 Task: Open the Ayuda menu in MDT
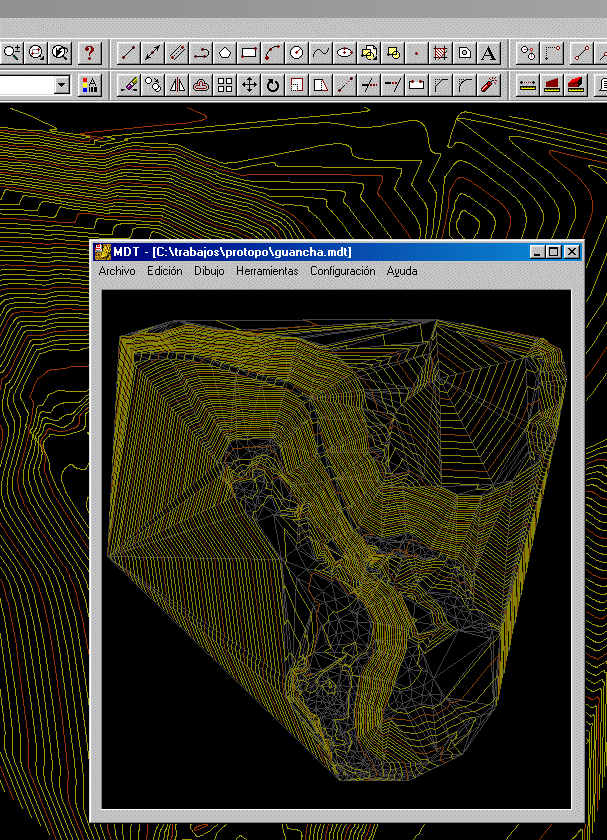(x=402, y=271)
